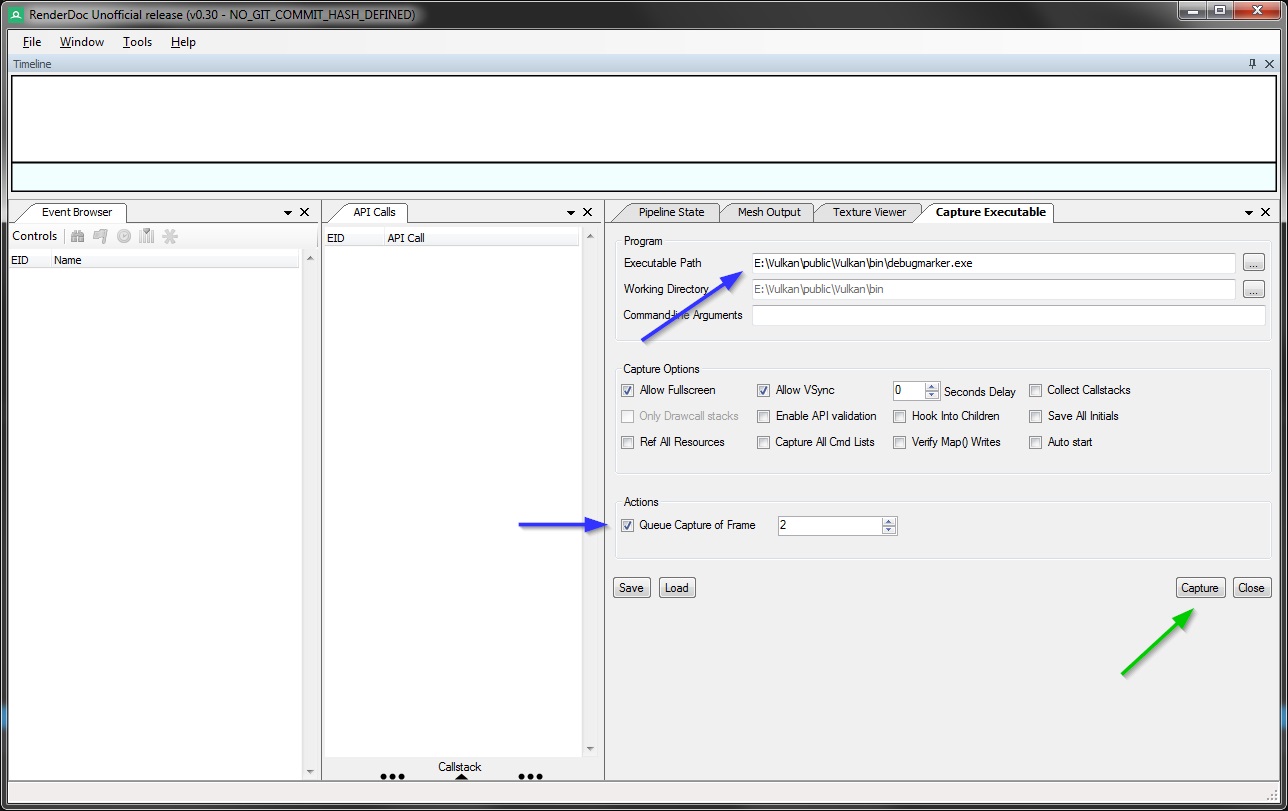This screenshot has width=1288, height=811.
Task: Click the Command-line Arguments field
Action: 1008,315
